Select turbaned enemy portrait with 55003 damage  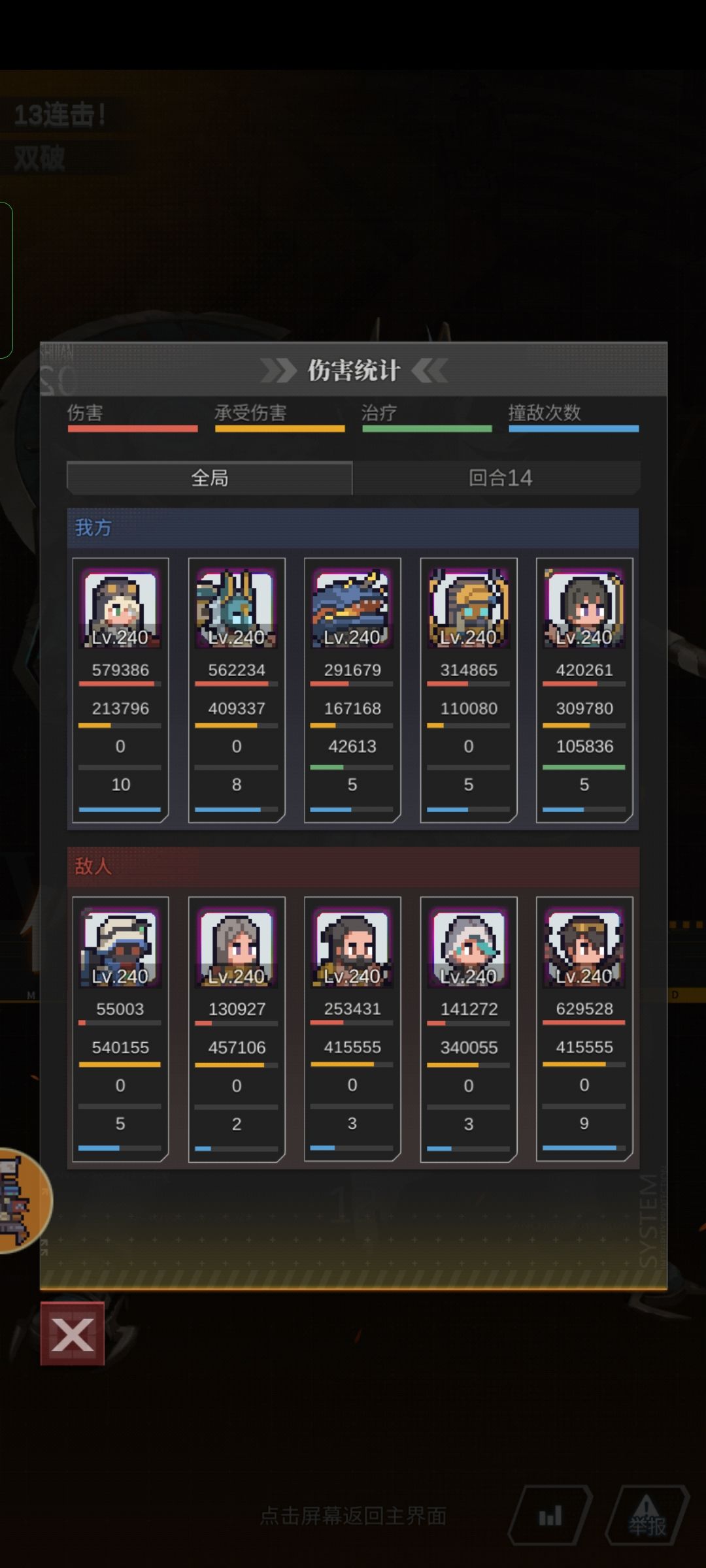pyautogui.click(x=120, y=947)
